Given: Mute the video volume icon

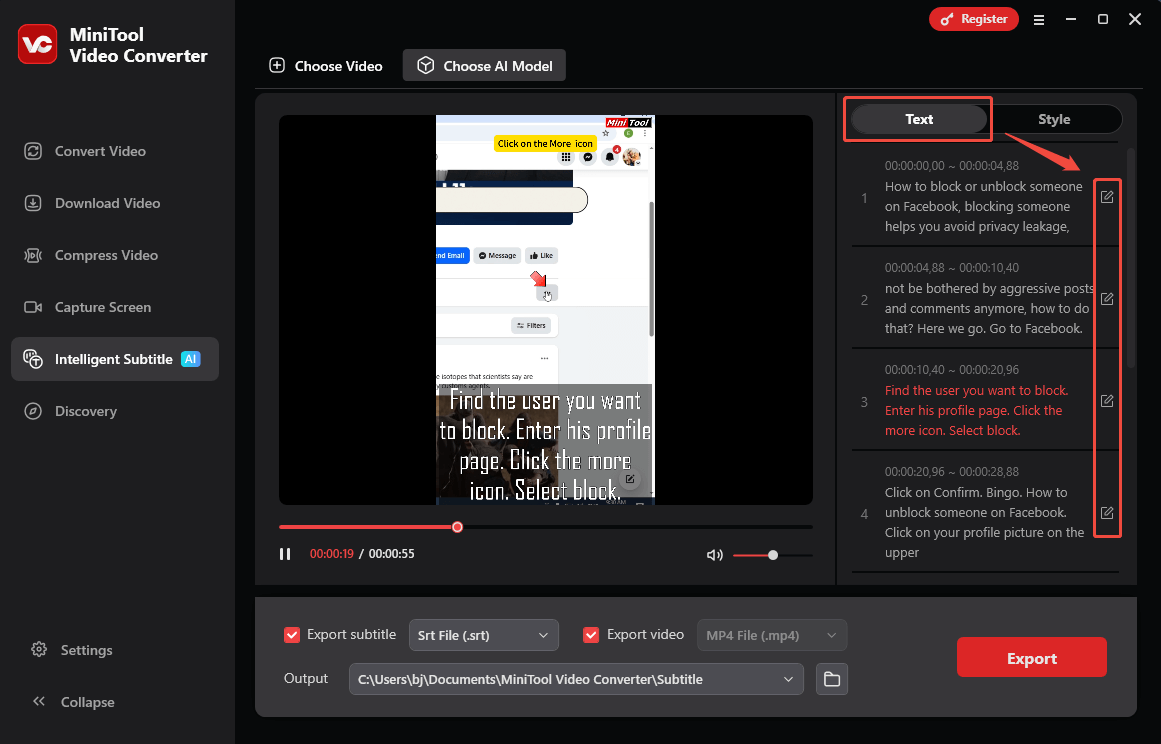Looking at the screenshot, I should pyautogui.click(x=715, y=555).
